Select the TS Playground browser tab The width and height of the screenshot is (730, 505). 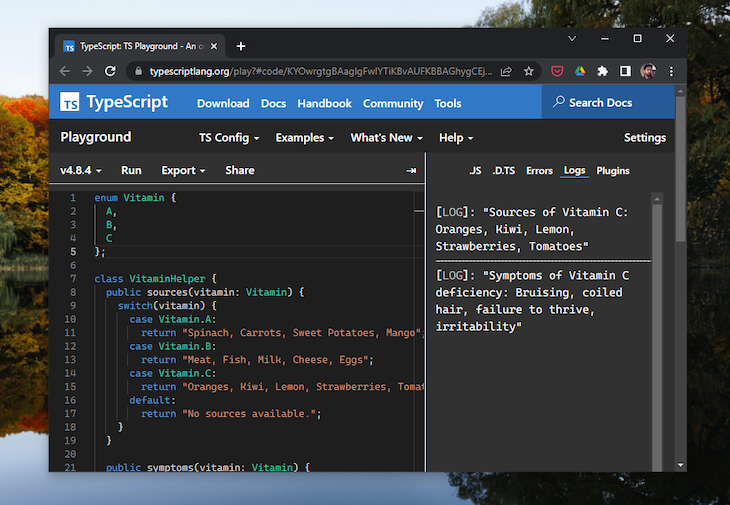pos(139,46)
